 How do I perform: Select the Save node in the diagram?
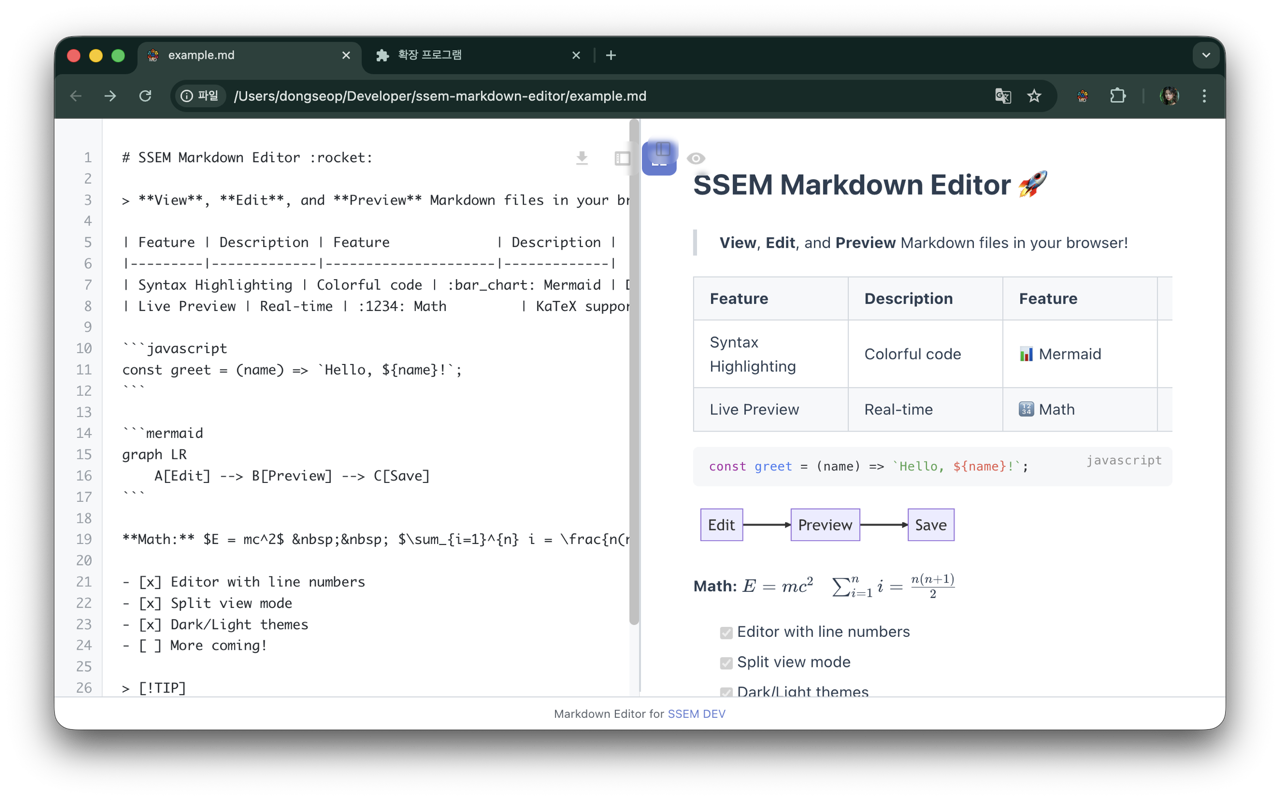pyautogui.click(x=930, y=525)
